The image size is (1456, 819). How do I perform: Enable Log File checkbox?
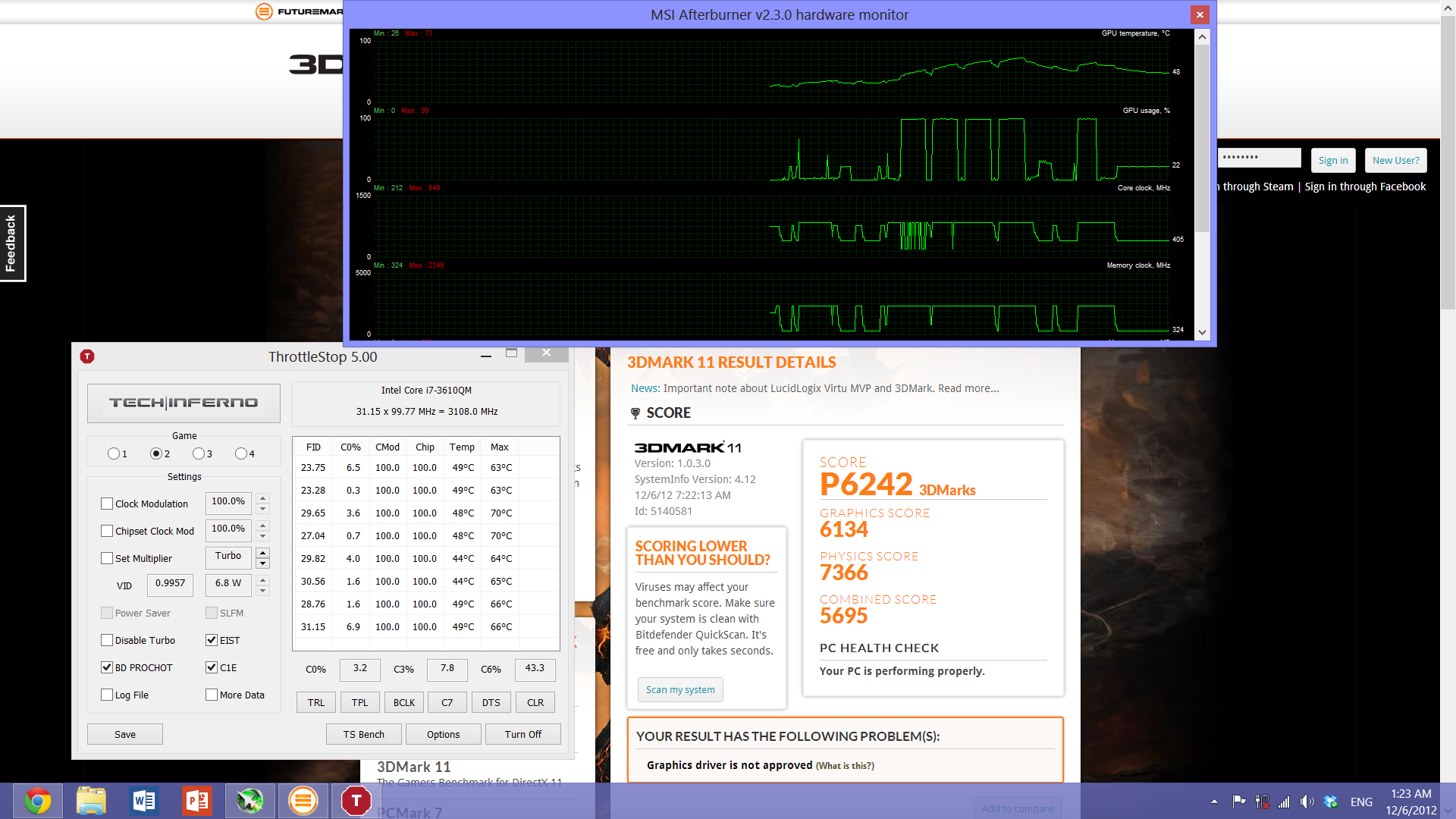pyautogui.click(x=107, y=695)
